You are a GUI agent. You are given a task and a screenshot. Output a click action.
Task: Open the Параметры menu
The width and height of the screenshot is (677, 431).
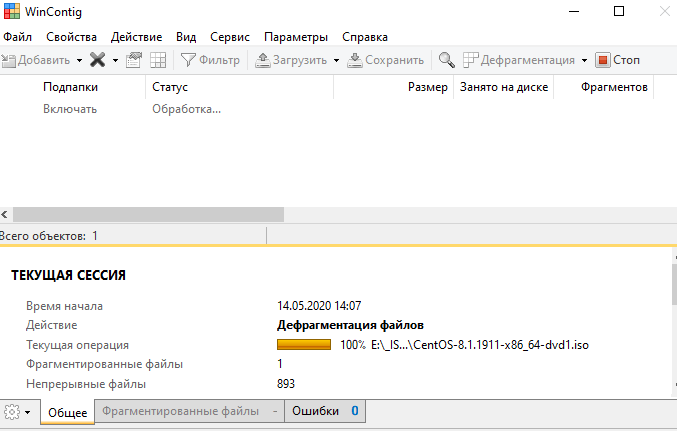[x=296, y=36]
